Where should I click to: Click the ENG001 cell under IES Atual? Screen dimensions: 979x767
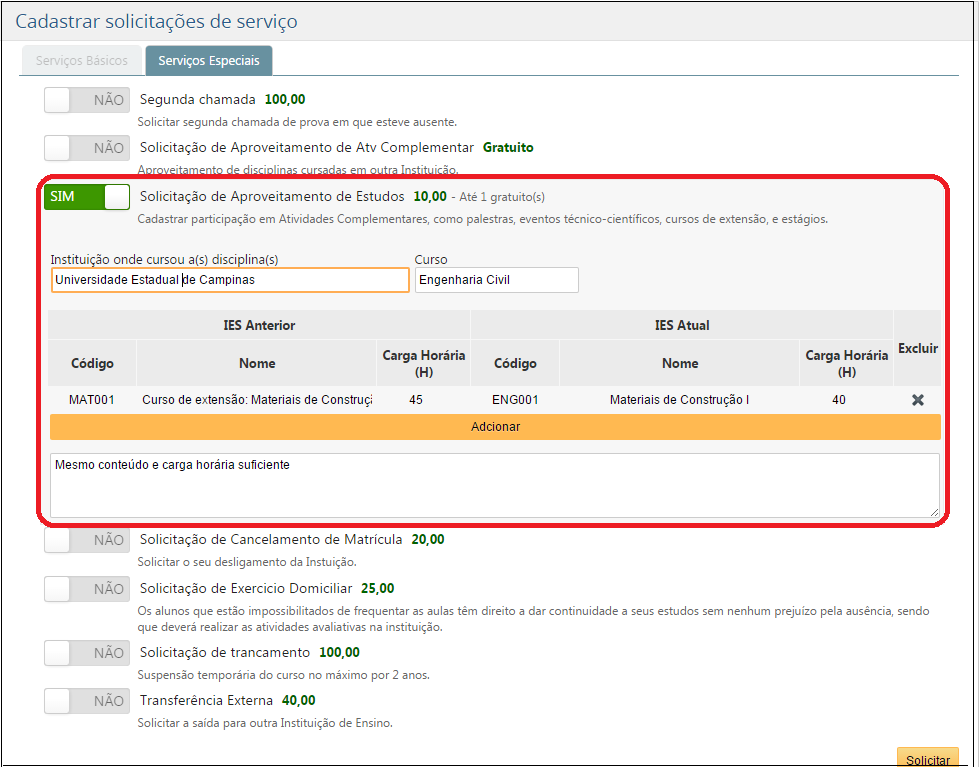point(515,400)
